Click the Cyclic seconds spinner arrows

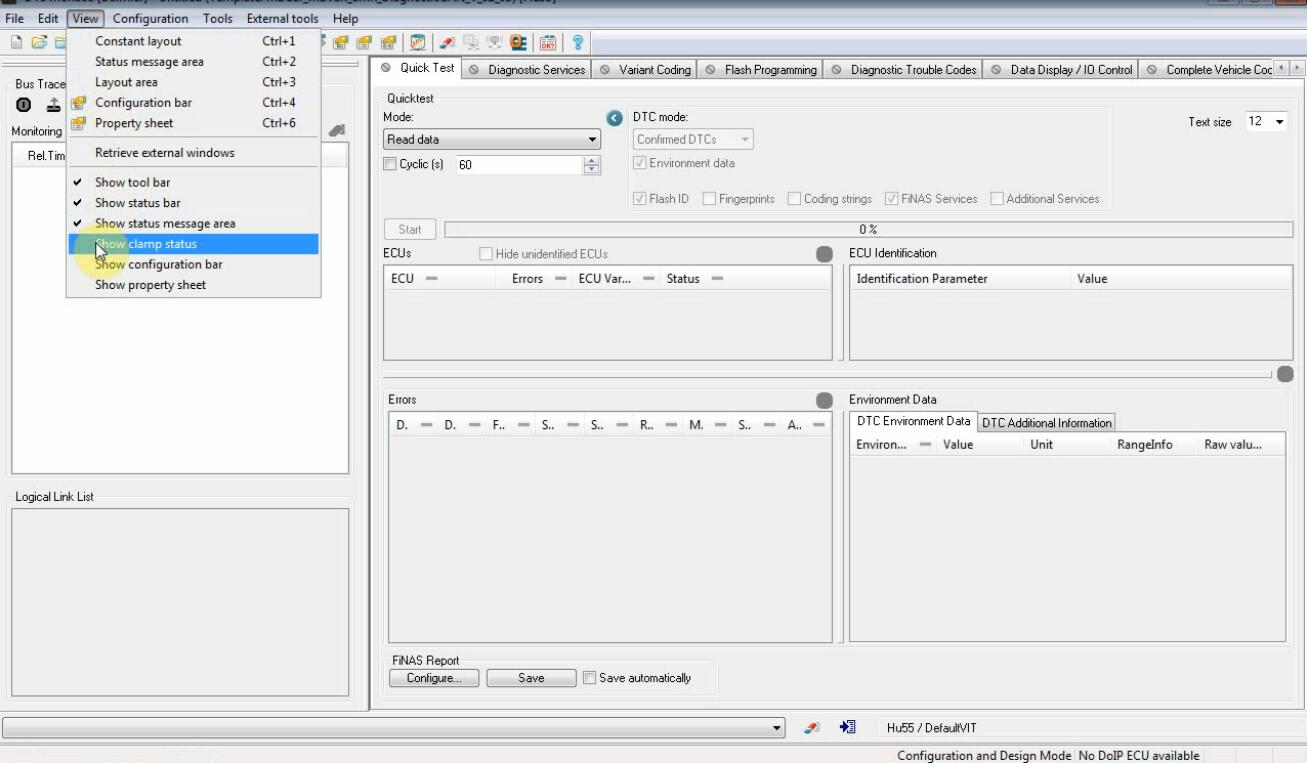591,165
